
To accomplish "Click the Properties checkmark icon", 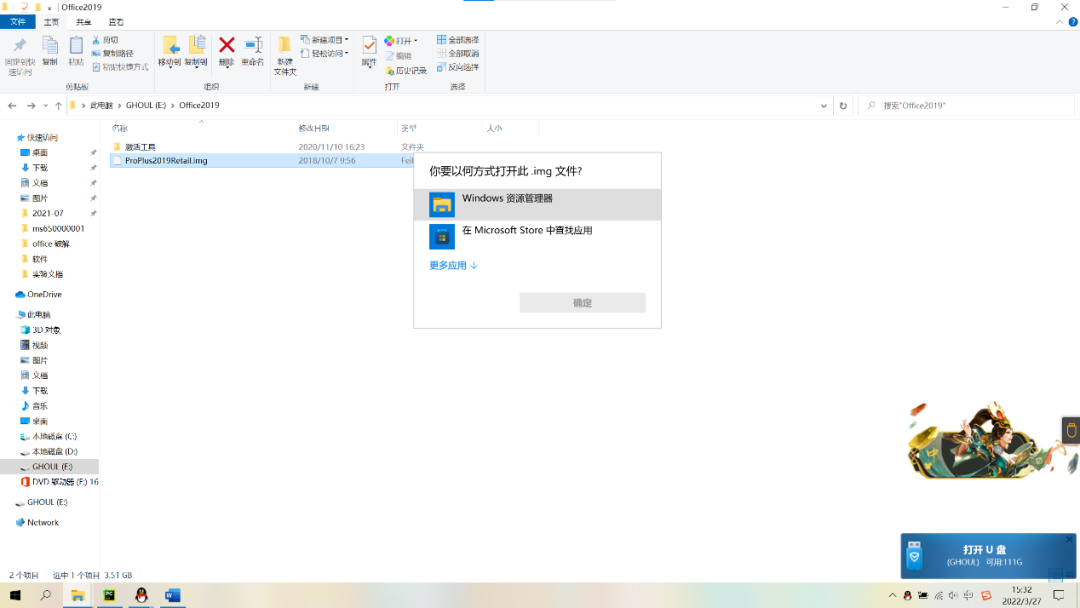I will click(x=369, y=45).
